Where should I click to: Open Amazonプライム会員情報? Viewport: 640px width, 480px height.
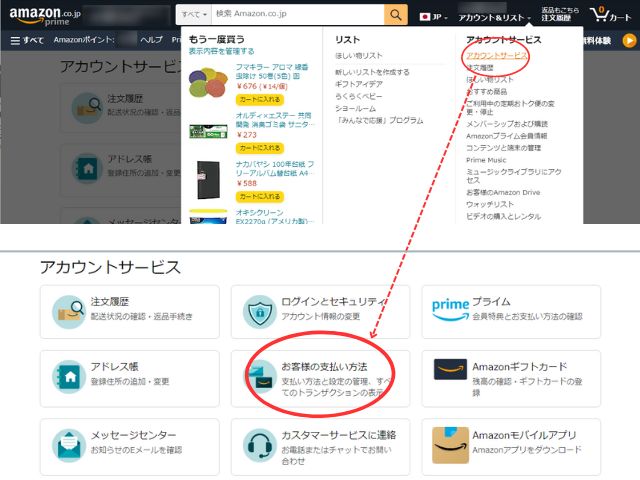point(507,136)
